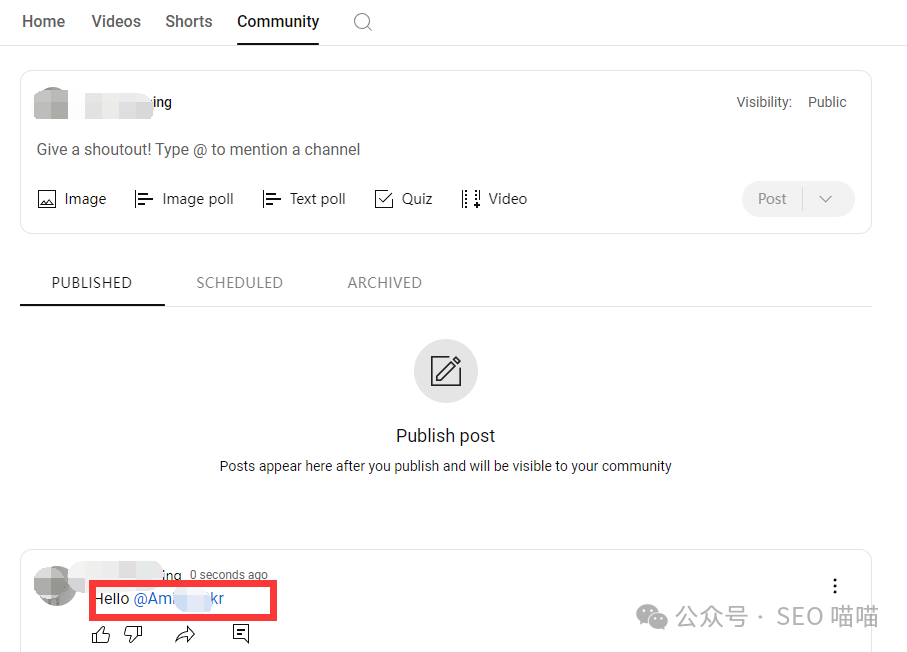Screen dimensions: 907x652
Task: Click the author avatar on the Hello post
Action: tap(56, 585)
